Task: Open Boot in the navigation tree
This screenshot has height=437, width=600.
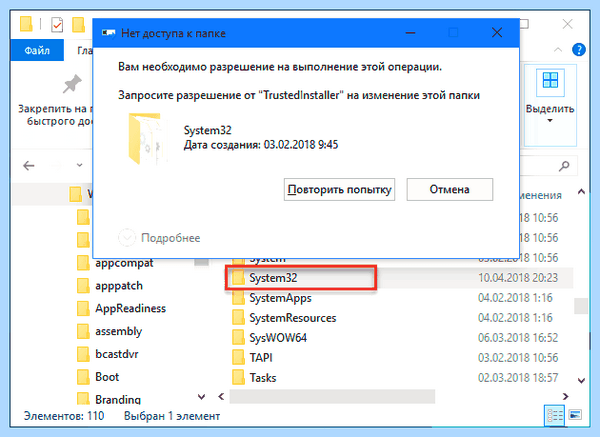Action: pyautogui.click(x=107, y=377)
